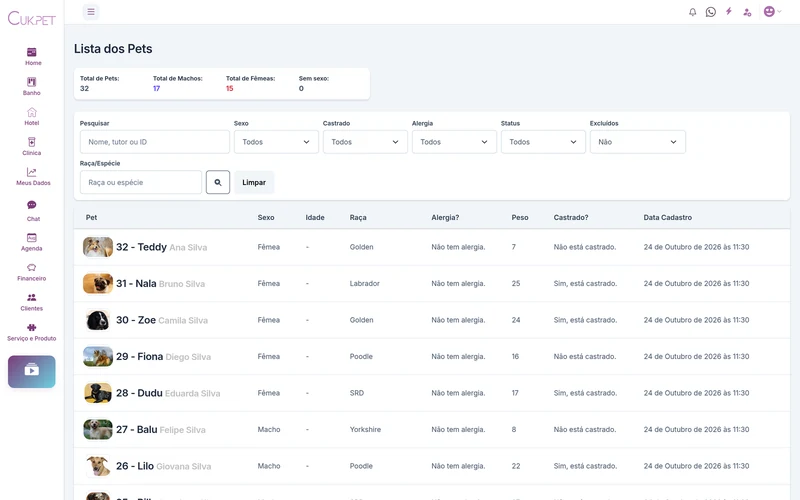This screenshot has height=500, width=800.
Task: Open user avatar menu in header
Action: click(x=772, y=12)
